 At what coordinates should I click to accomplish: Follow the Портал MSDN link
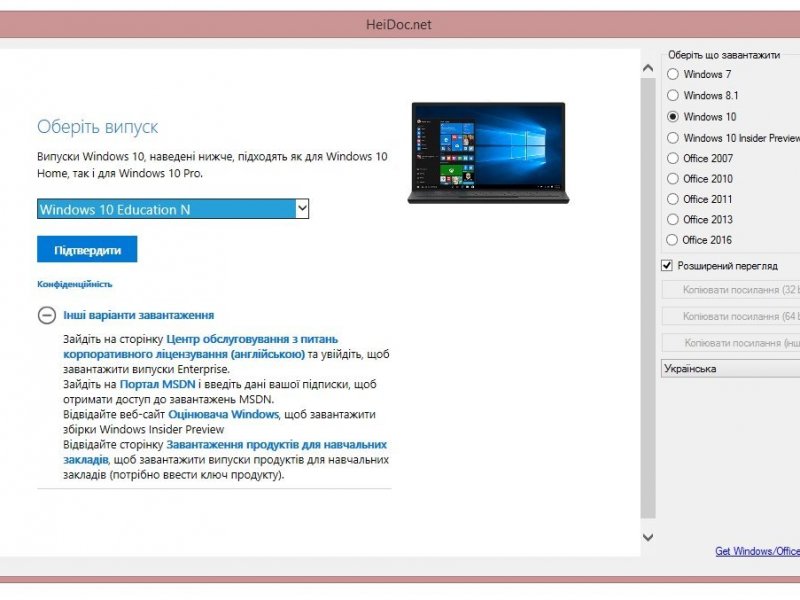(157, 384)
